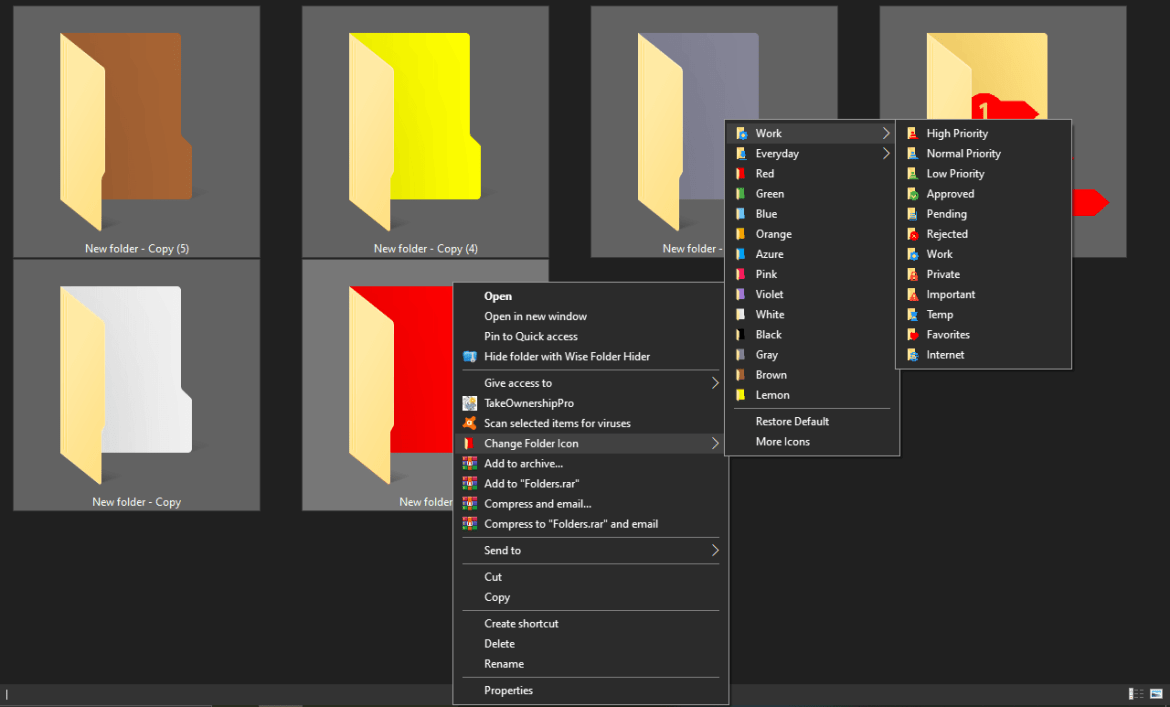
Task: Pick the Internet globe folder icon
Action: tap(944, 354)
